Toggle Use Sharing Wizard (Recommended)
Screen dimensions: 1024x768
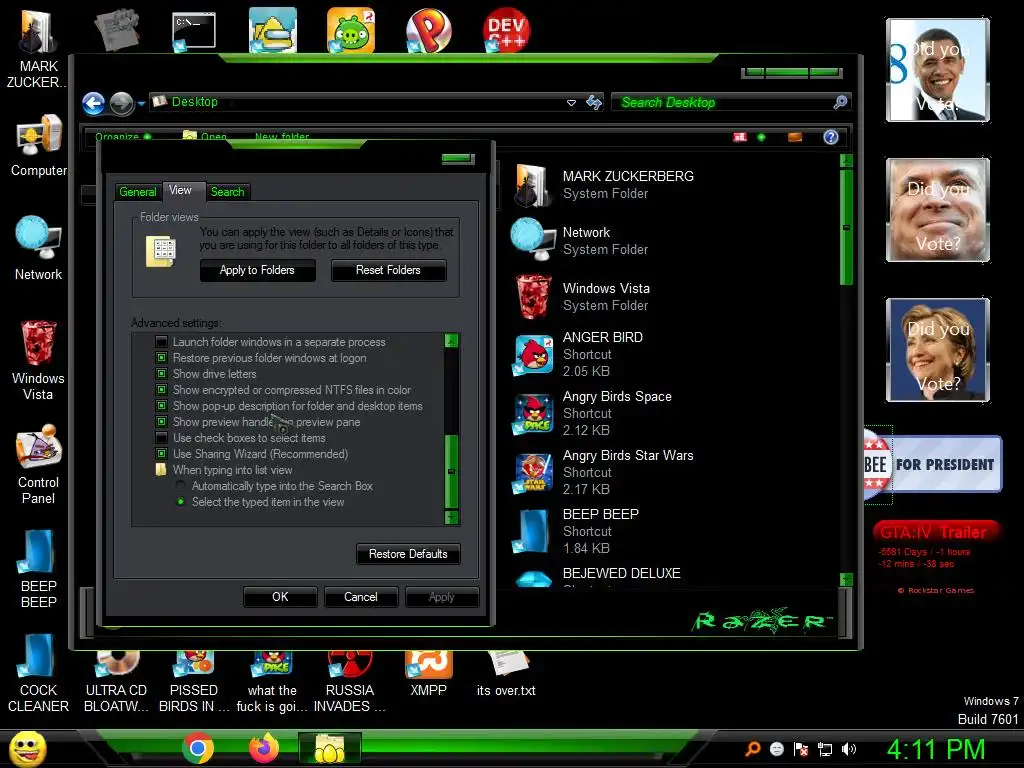click(161, 454)
